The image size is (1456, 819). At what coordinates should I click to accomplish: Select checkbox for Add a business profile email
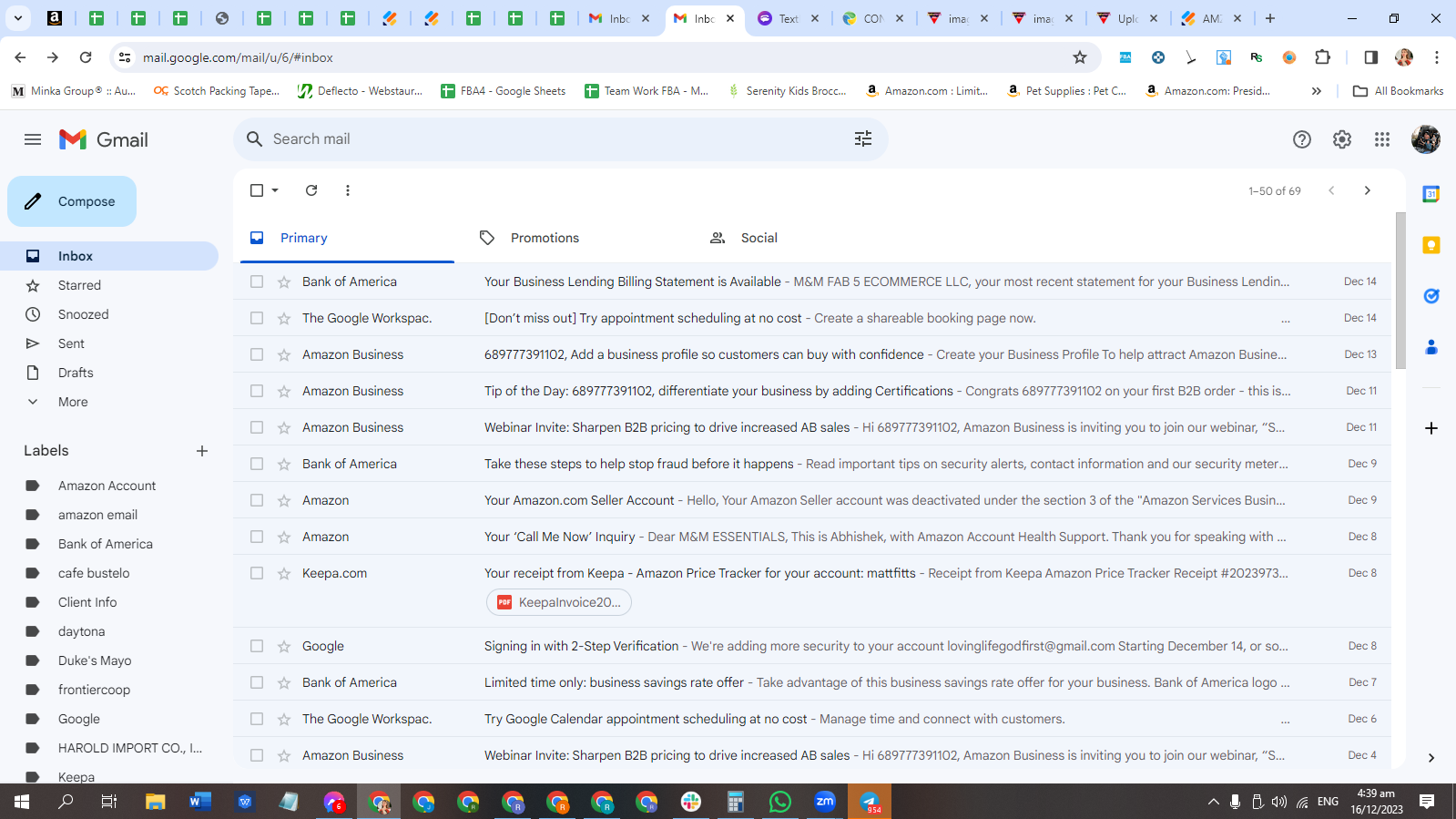coord(257,354)
